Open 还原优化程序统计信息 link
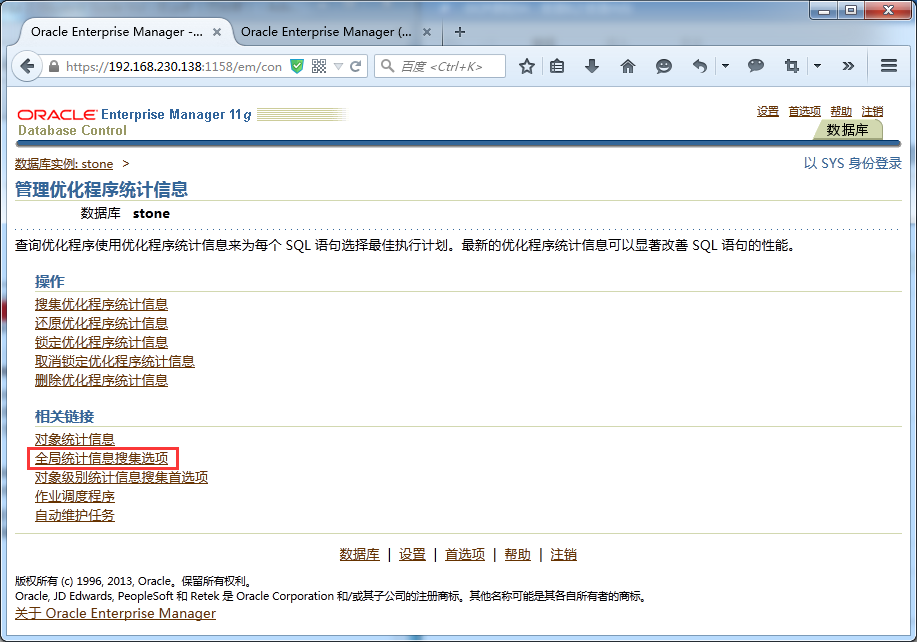 tap(101, 323)
